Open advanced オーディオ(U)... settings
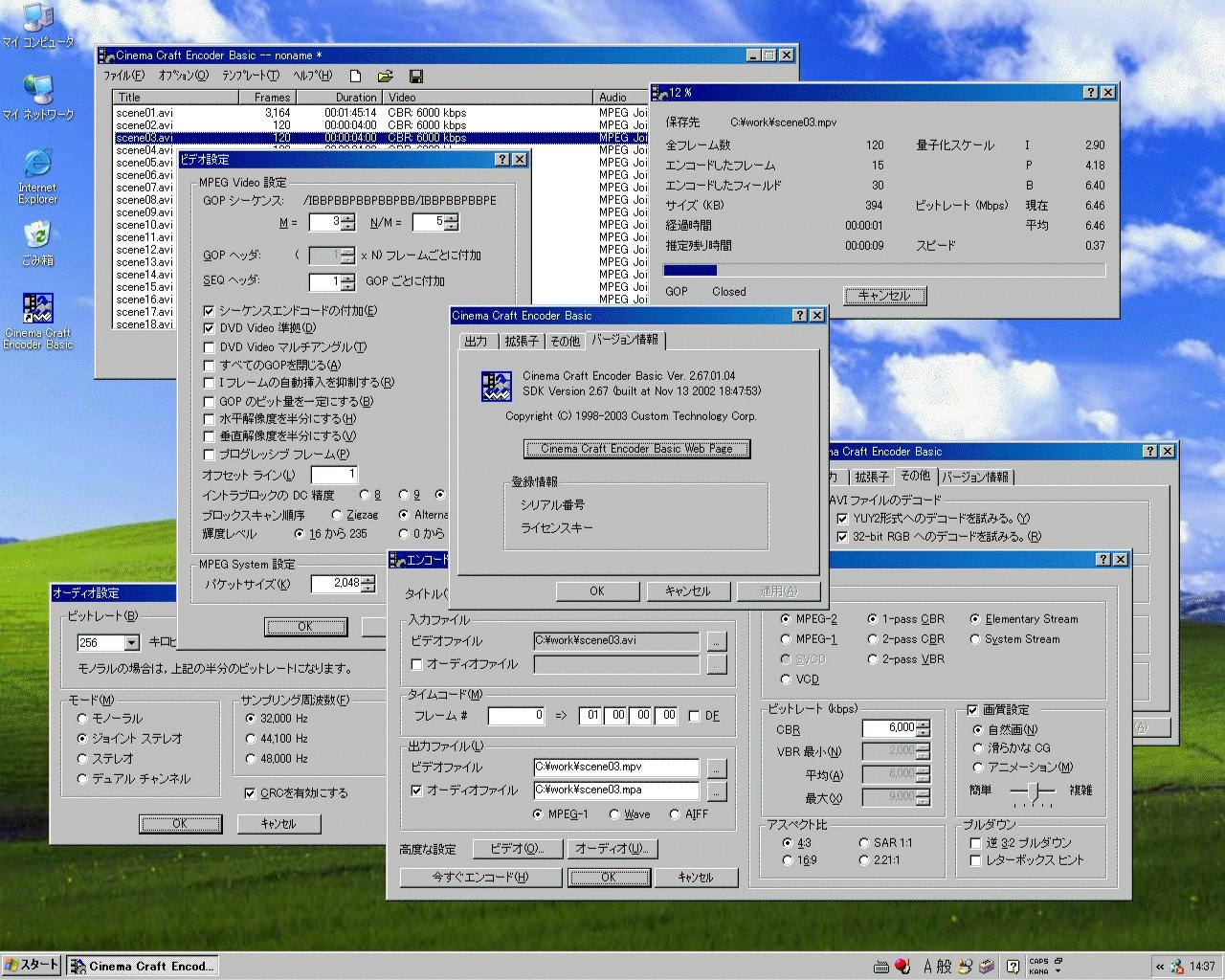The width and height of the screenshot is (1225, 980). tap(611, 849)
